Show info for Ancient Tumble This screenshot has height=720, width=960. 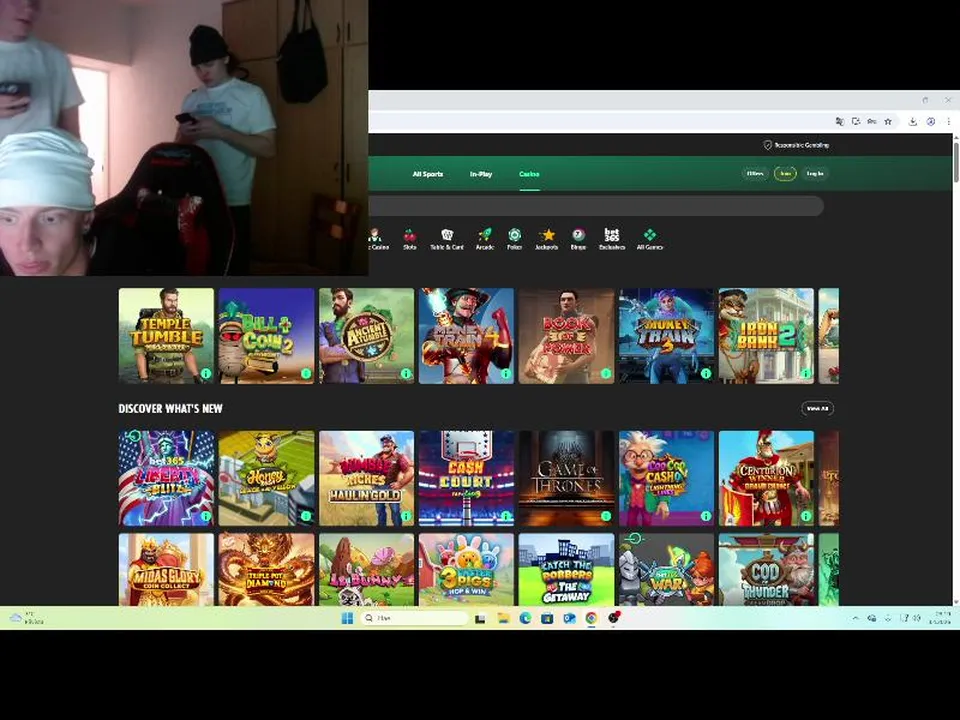click(x=406, y=373)
